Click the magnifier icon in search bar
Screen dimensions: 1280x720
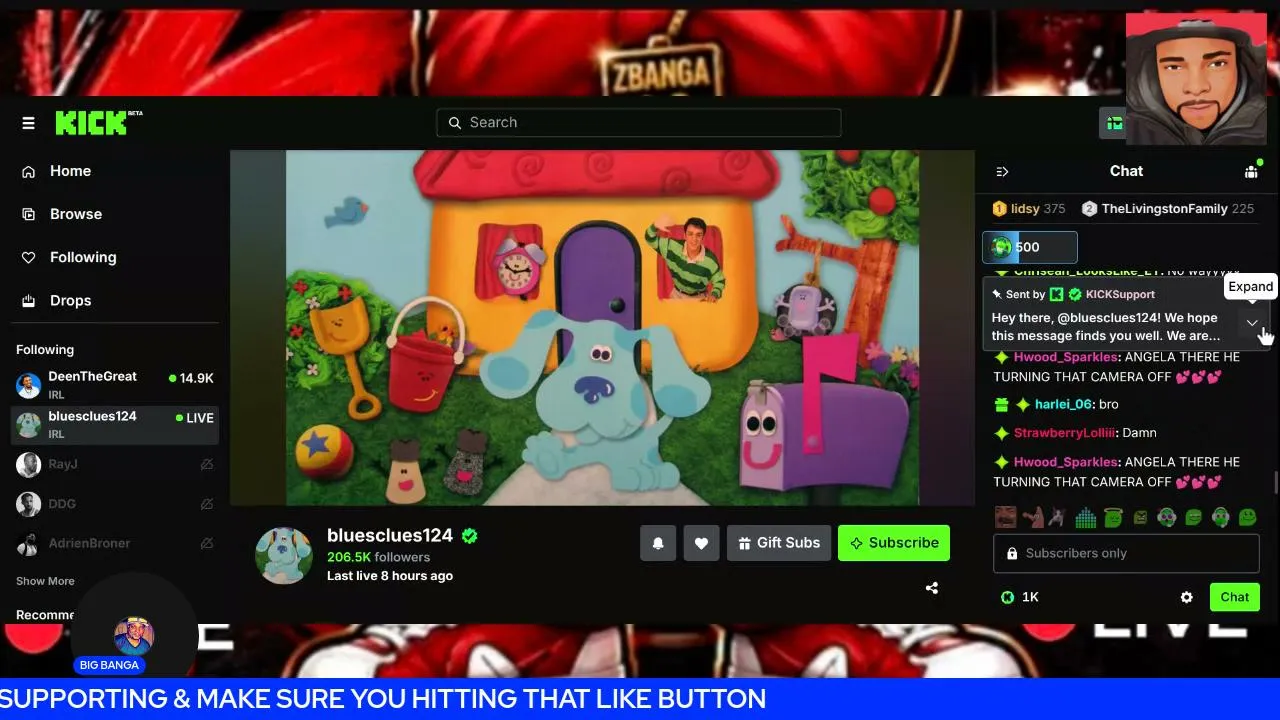(454, 122)
